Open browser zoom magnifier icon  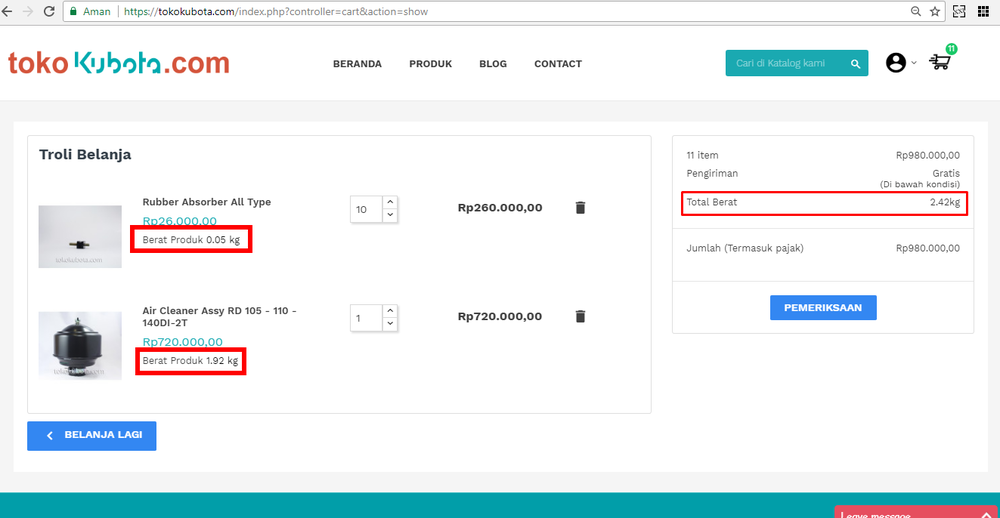click(x=916, y=11)
